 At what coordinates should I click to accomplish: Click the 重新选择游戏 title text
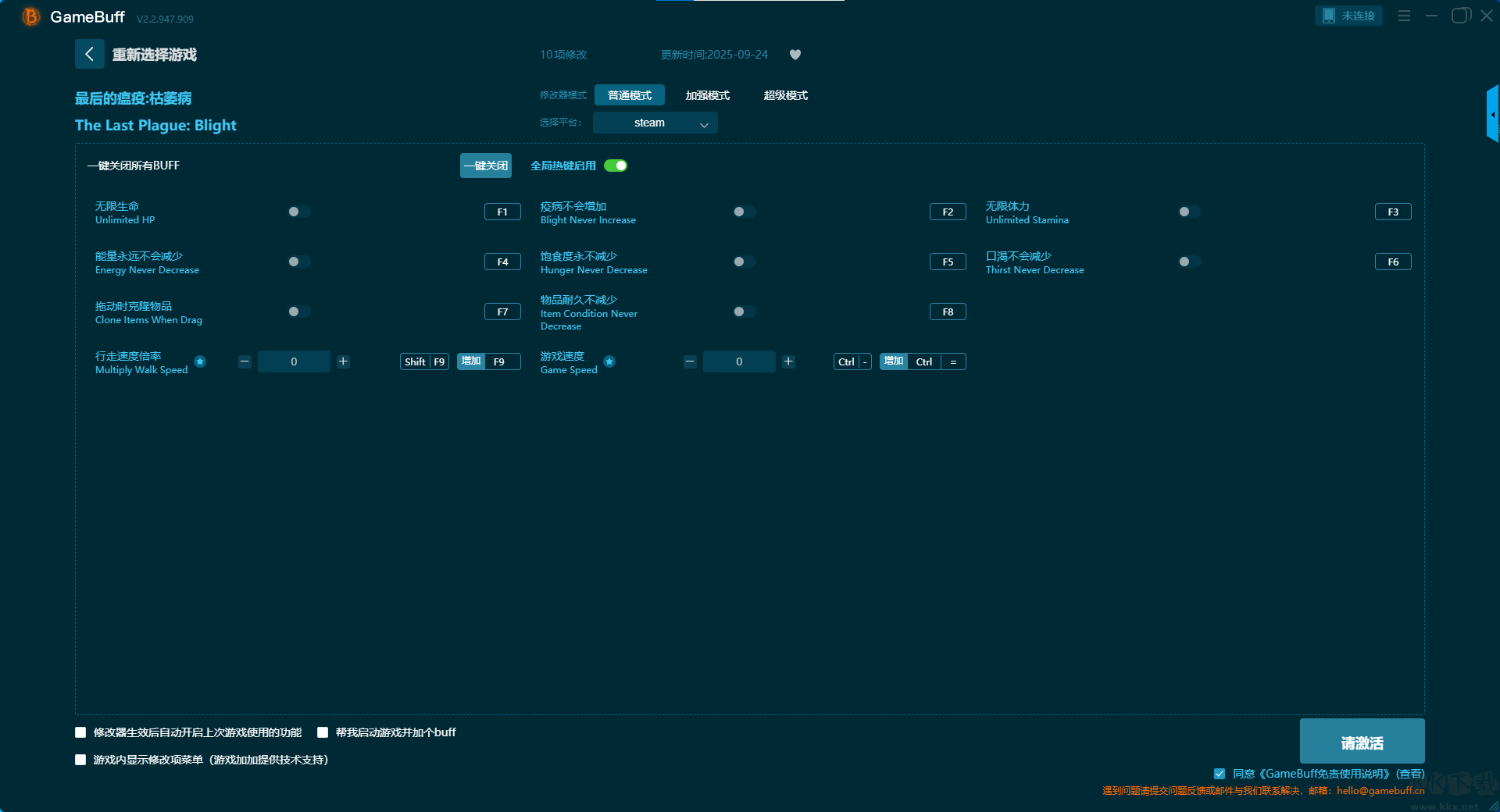click(x=155, y=55)
